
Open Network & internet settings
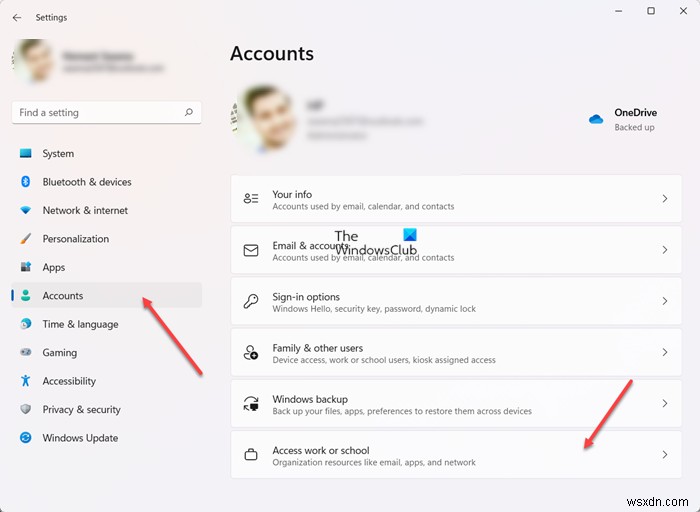click(x=107, y=210)
